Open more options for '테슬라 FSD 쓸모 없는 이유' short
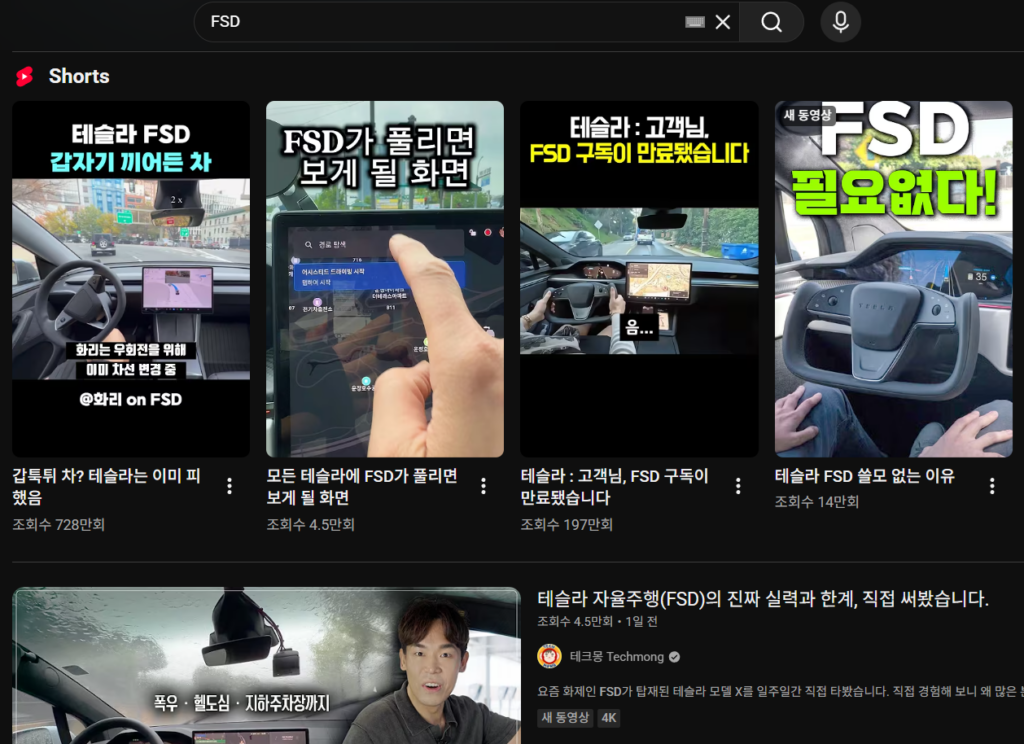 click(x=992, y=486)
